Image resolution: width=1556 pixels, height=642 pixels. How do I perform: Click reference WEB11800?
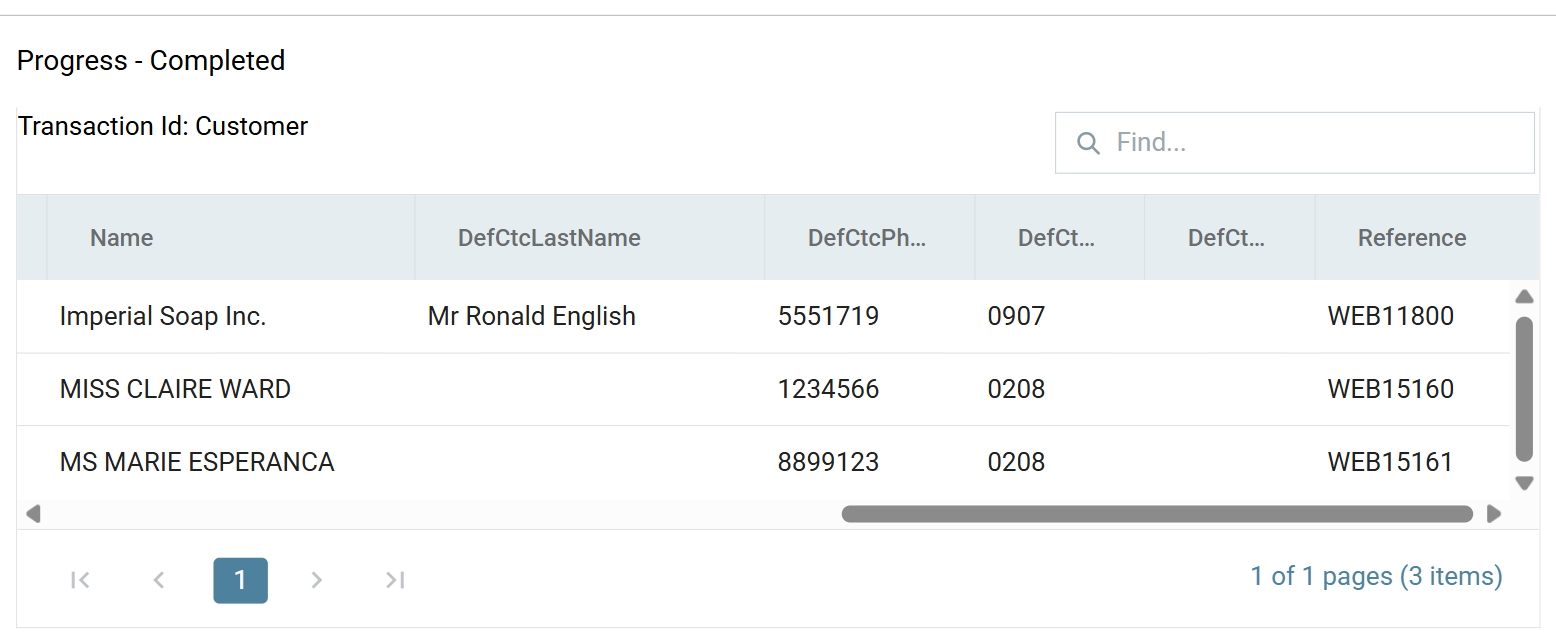[x=1390, y=317]
